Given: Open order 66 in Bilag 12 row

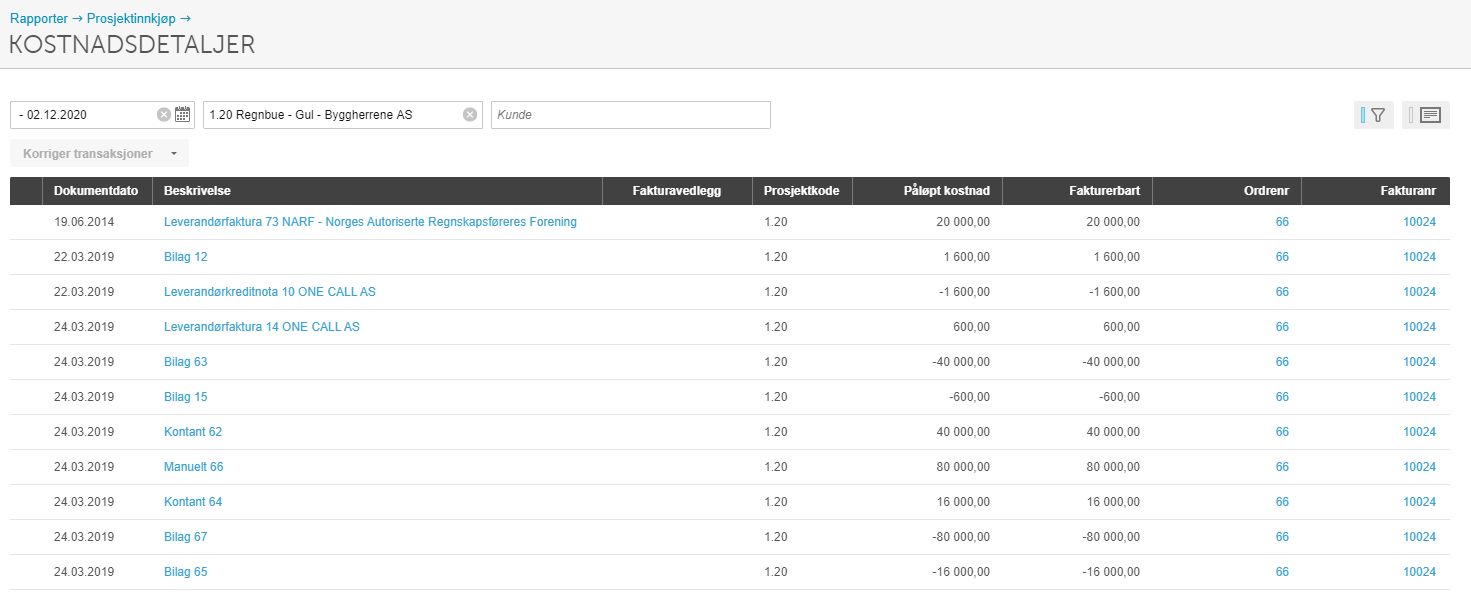Looking at the screenshot, I should (1282, 257).
